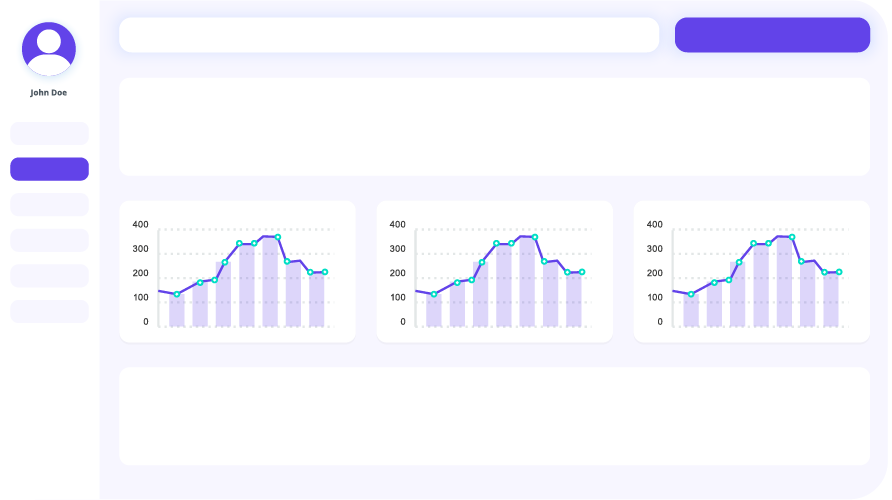
Task: Select sidebar item directly below the purple one
Action: [49, 205]
